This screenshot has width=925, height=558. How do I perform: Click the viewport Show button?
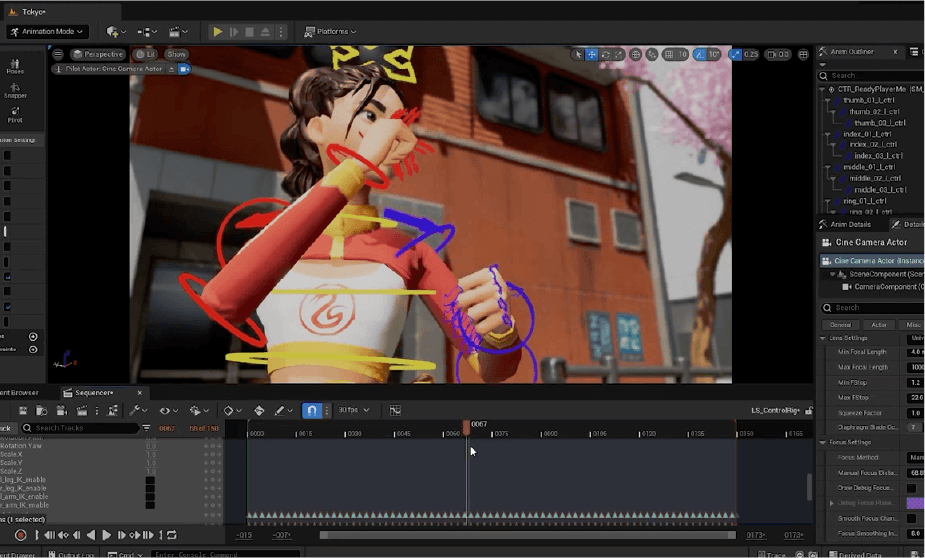pyautogui.click(x=176, y=54)
